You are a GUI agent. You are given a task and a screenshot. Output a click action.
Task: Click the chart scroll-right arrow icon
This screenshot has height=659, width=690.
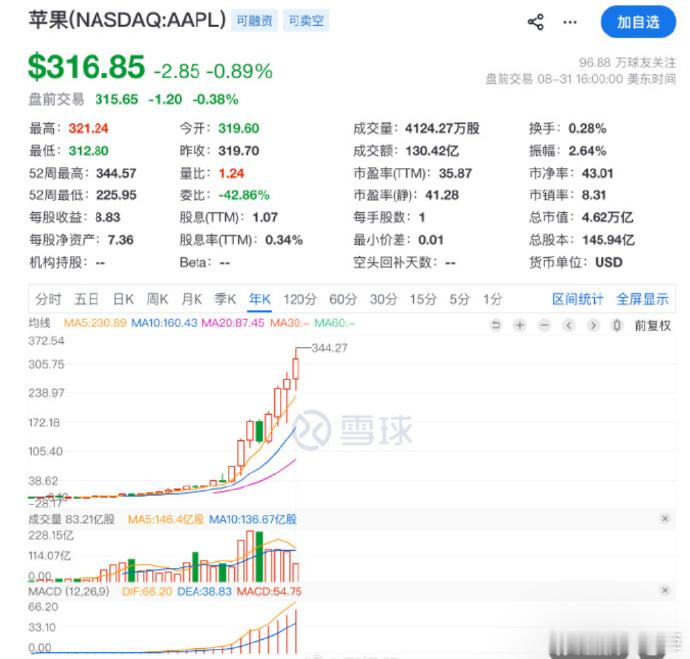click(593, 326)
